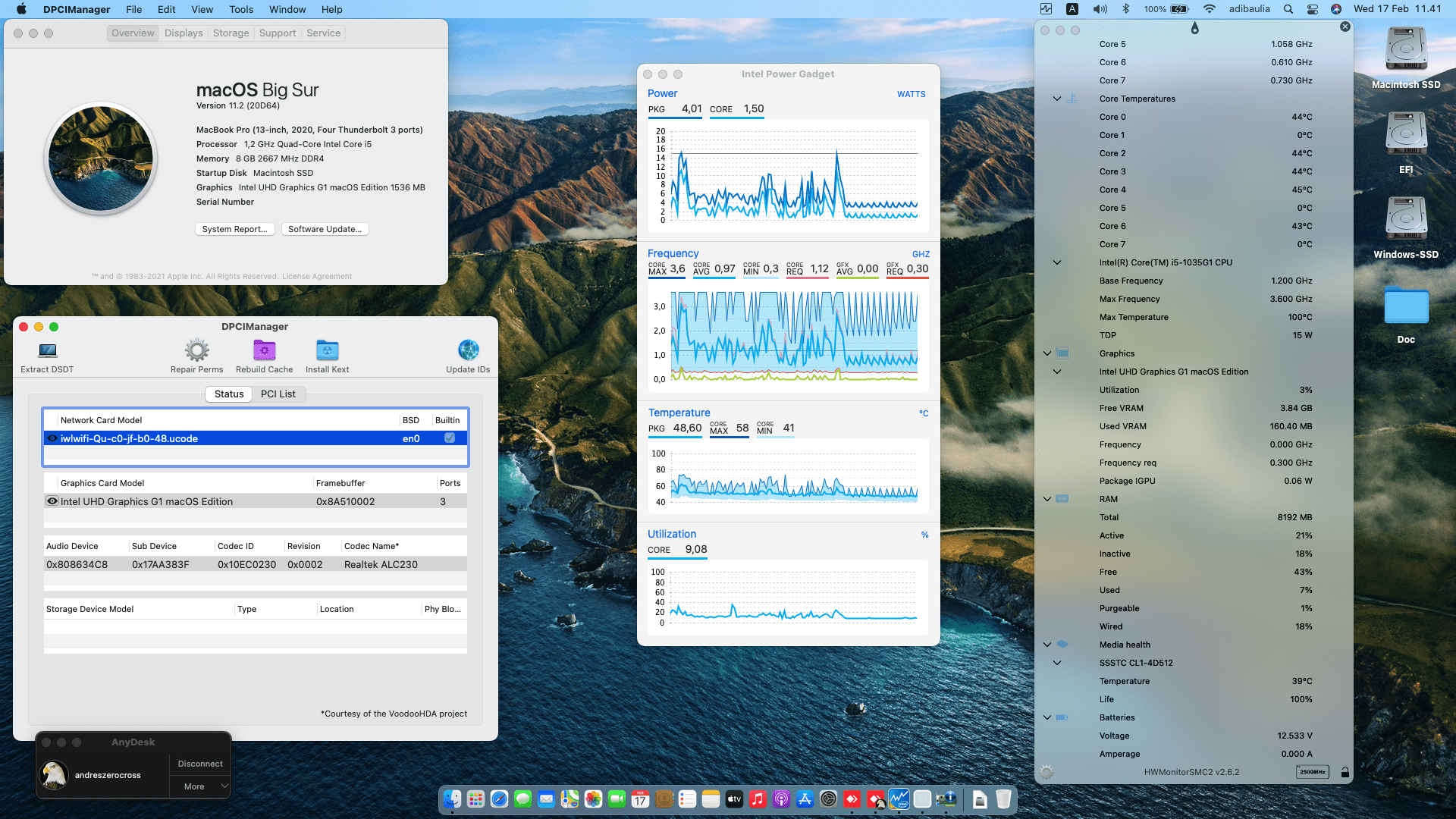Screen dimensions: 1456x819
Task: Switch to the Storage tab
Action: (x=231, y=33)
